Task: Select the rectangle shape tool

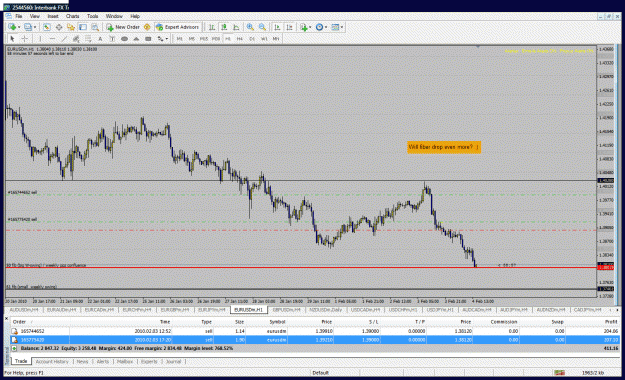Action: 148,39
